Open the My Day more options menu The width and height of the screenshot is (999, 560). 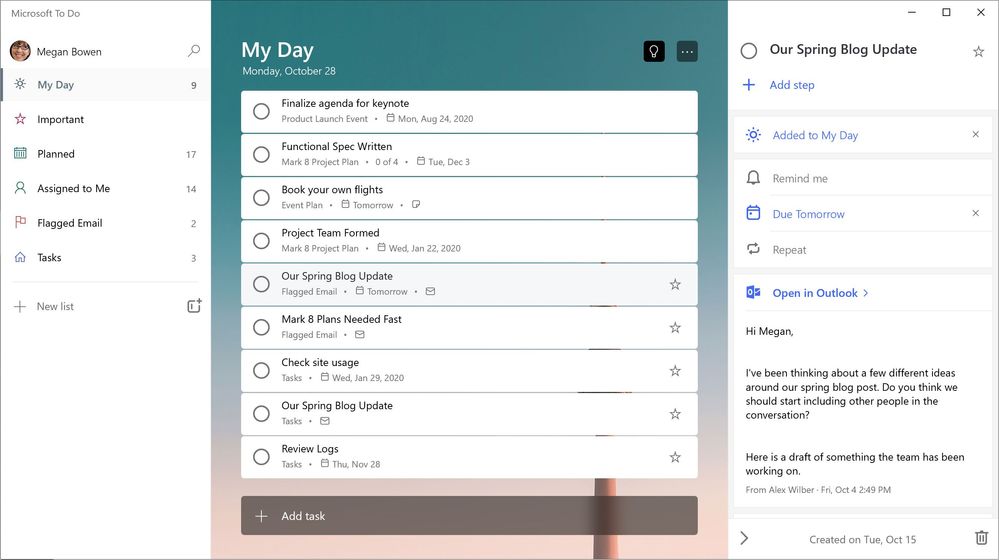[x=687, y=52]
